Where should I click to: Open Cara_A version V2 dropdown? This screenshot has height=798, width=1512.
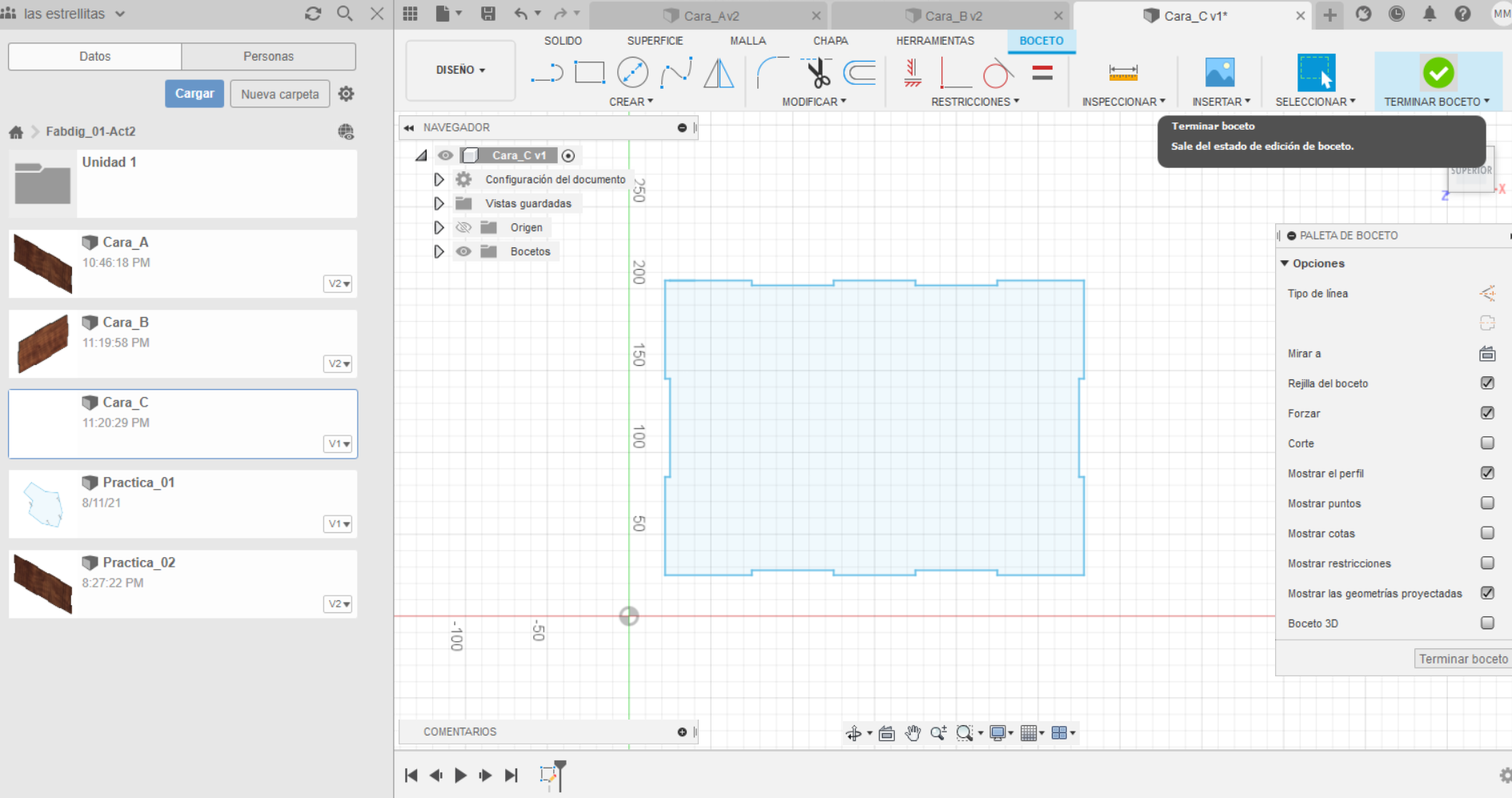pyautogui.click(x=339, y=283)
